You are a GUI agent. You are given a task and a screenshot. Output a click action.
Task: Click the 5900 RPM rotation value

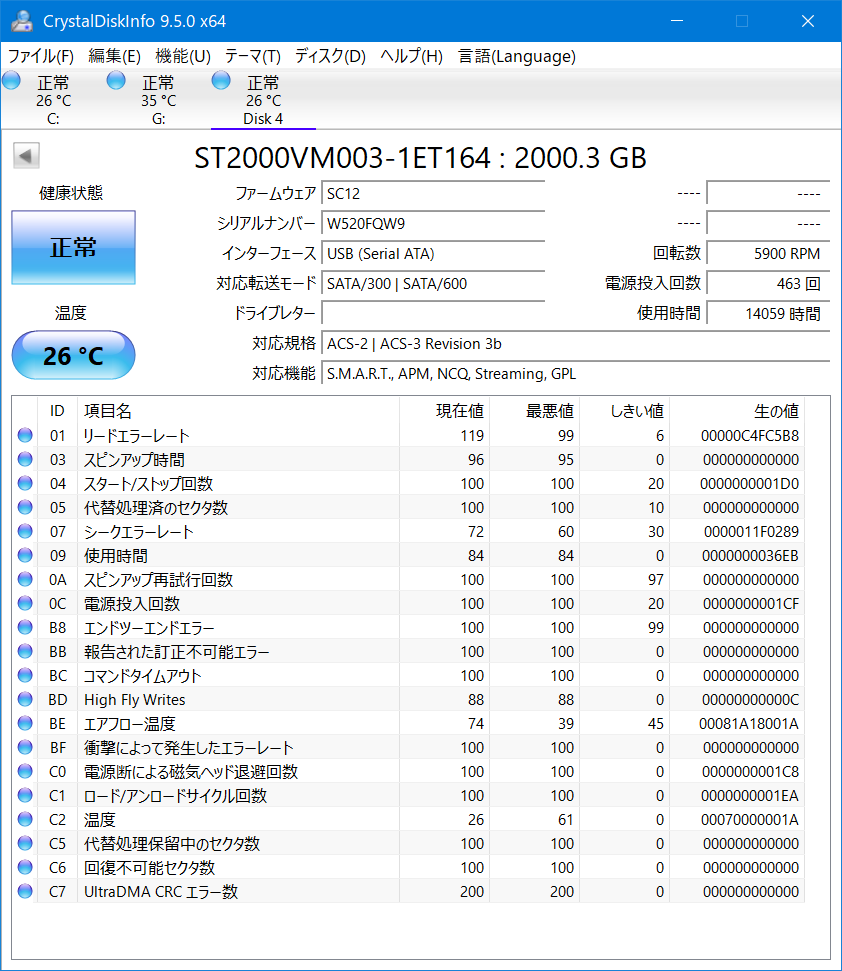click(x=768, y=254)
